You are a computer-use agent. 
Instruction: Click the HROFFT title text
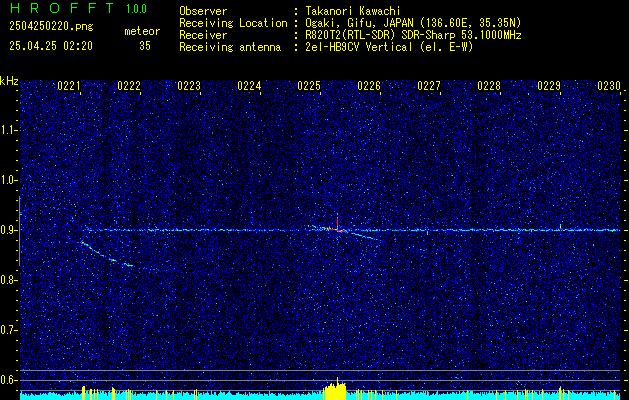pyautogui.click(x=62, y=8)
